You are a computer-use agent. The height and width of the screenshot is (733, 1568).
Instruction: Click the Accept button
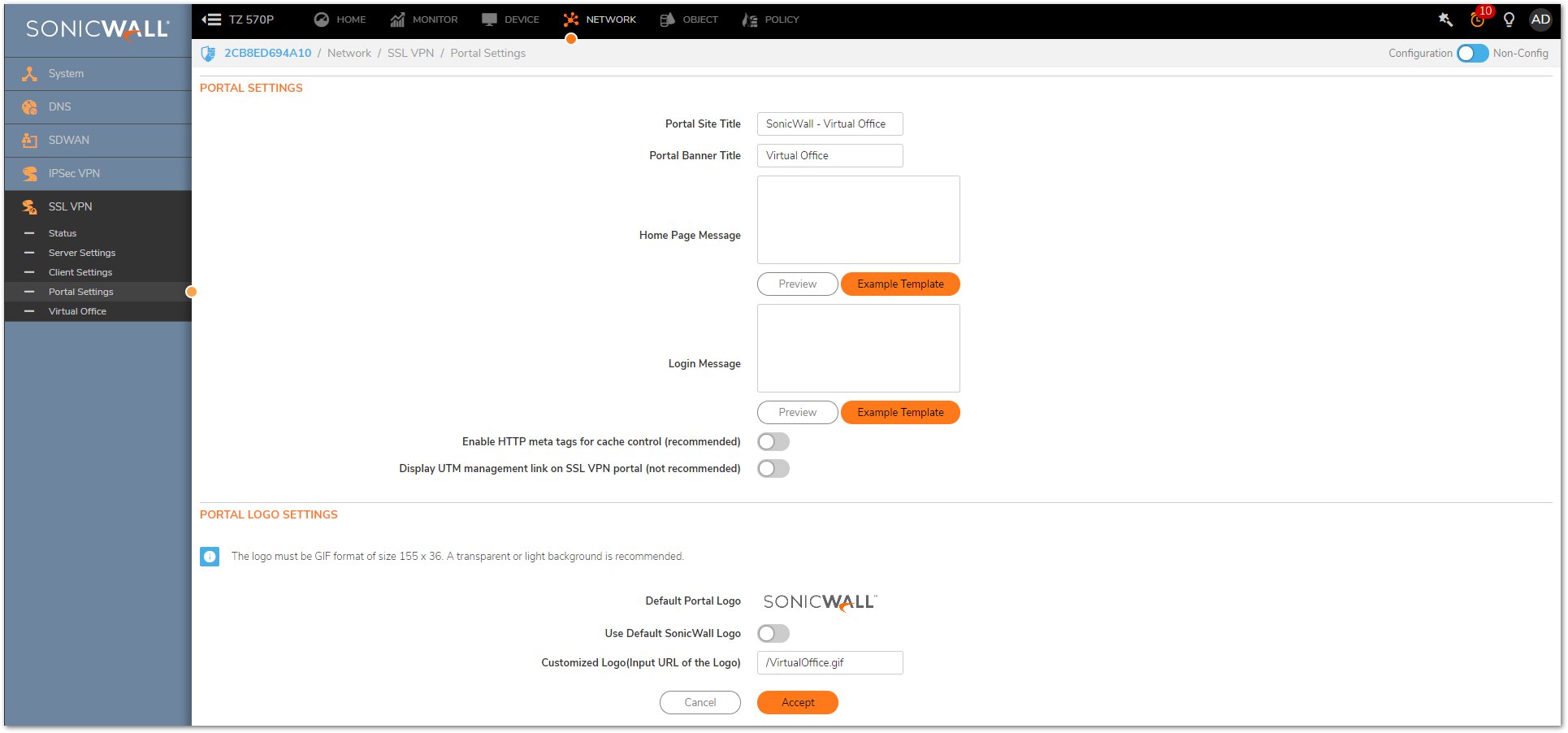[x=797, y=703]
